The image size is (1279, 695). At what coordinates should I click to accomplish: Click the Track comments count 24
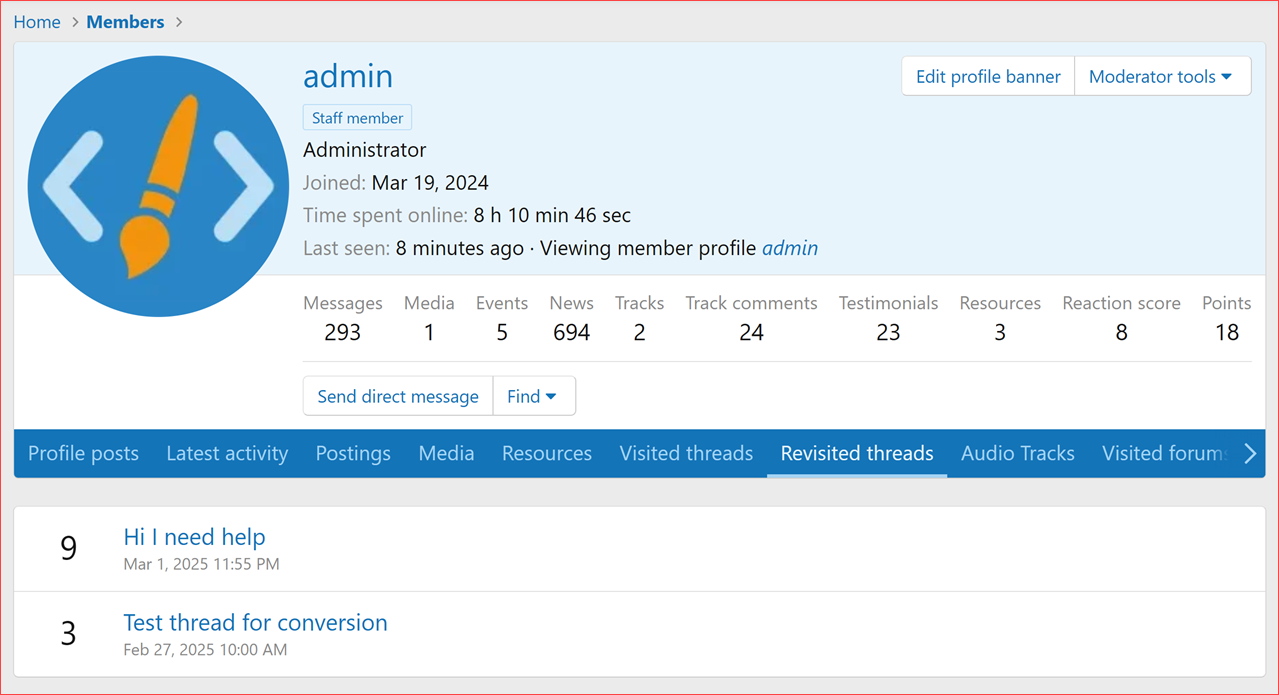[x=751, y=333]
